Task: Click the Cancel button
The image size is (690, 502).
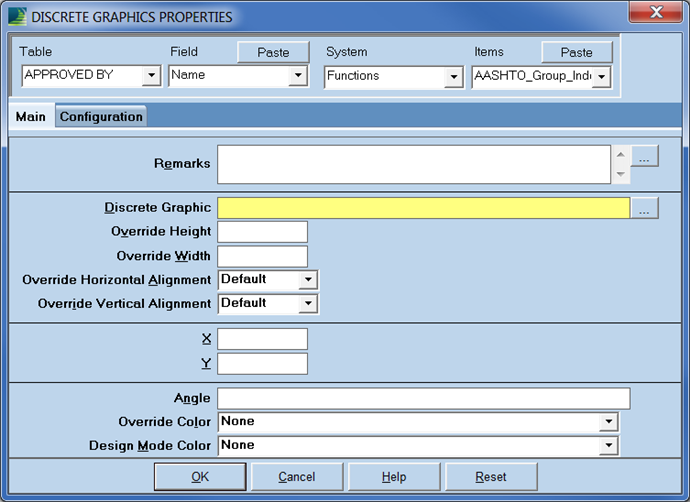Action: (x=297, y=476)
